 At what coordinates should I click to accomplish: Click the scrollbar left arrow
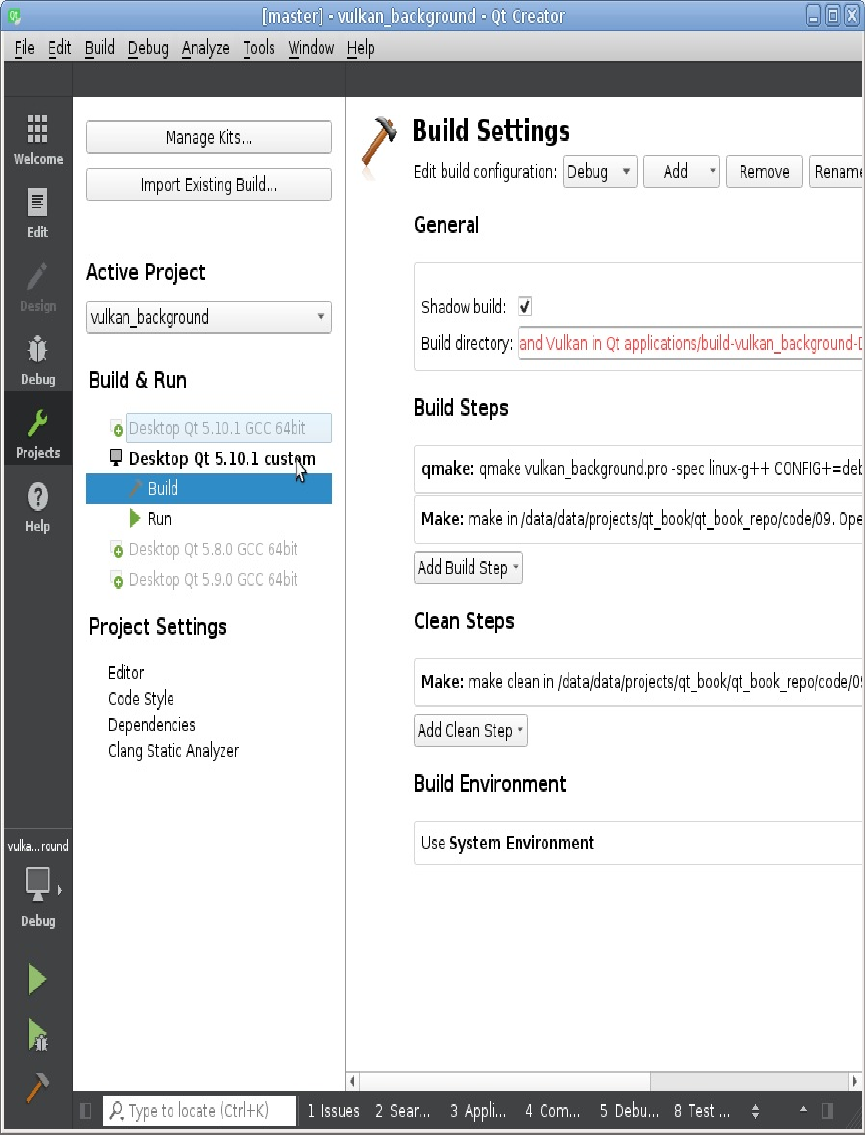353,1081
